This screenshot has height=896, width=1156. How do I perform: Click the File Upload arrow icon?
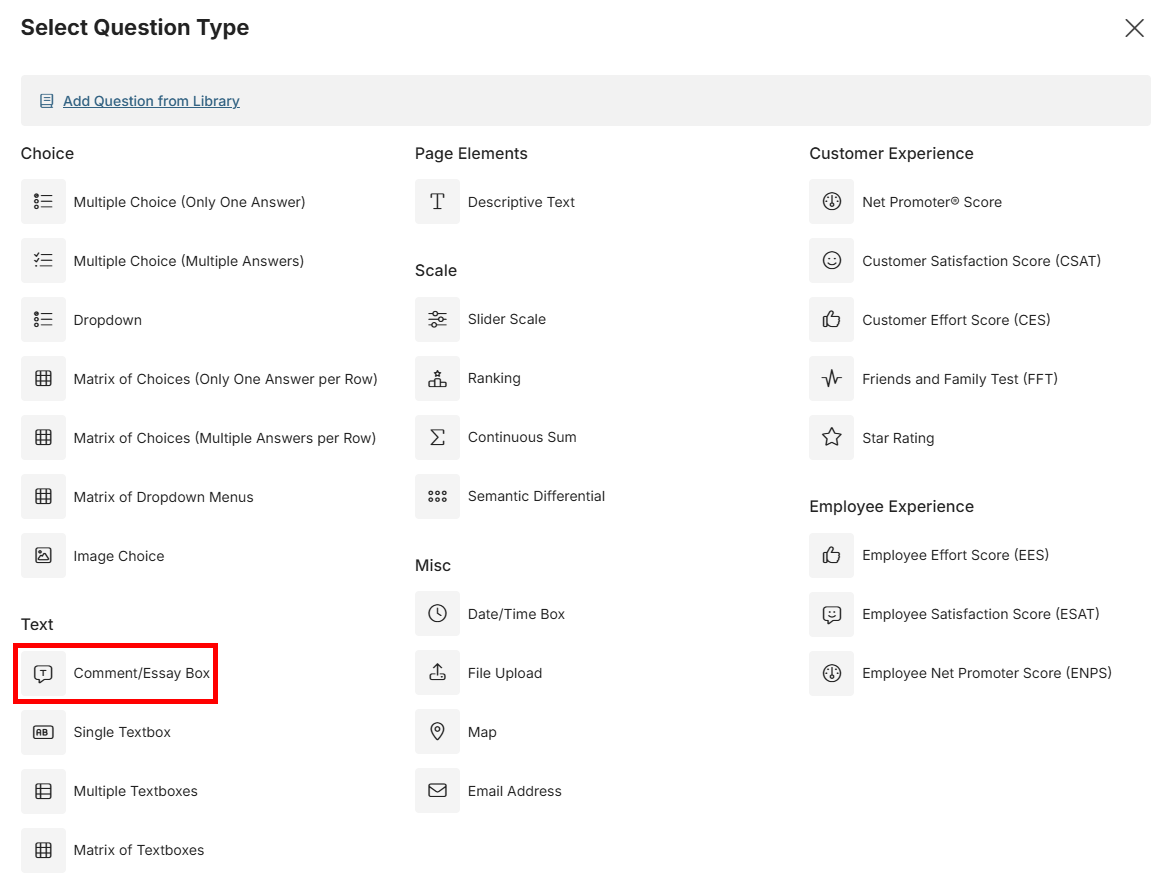tap(437, 673)
